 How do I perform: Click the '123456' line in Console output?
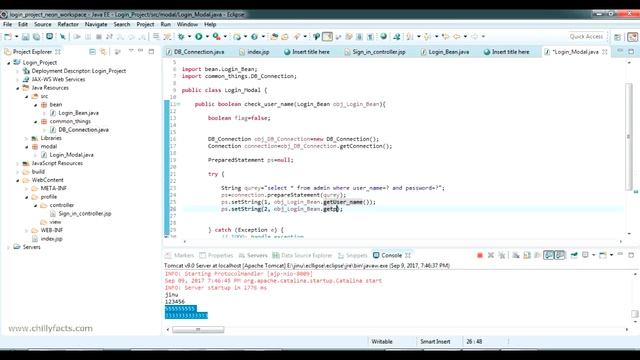tap(175, 302)
